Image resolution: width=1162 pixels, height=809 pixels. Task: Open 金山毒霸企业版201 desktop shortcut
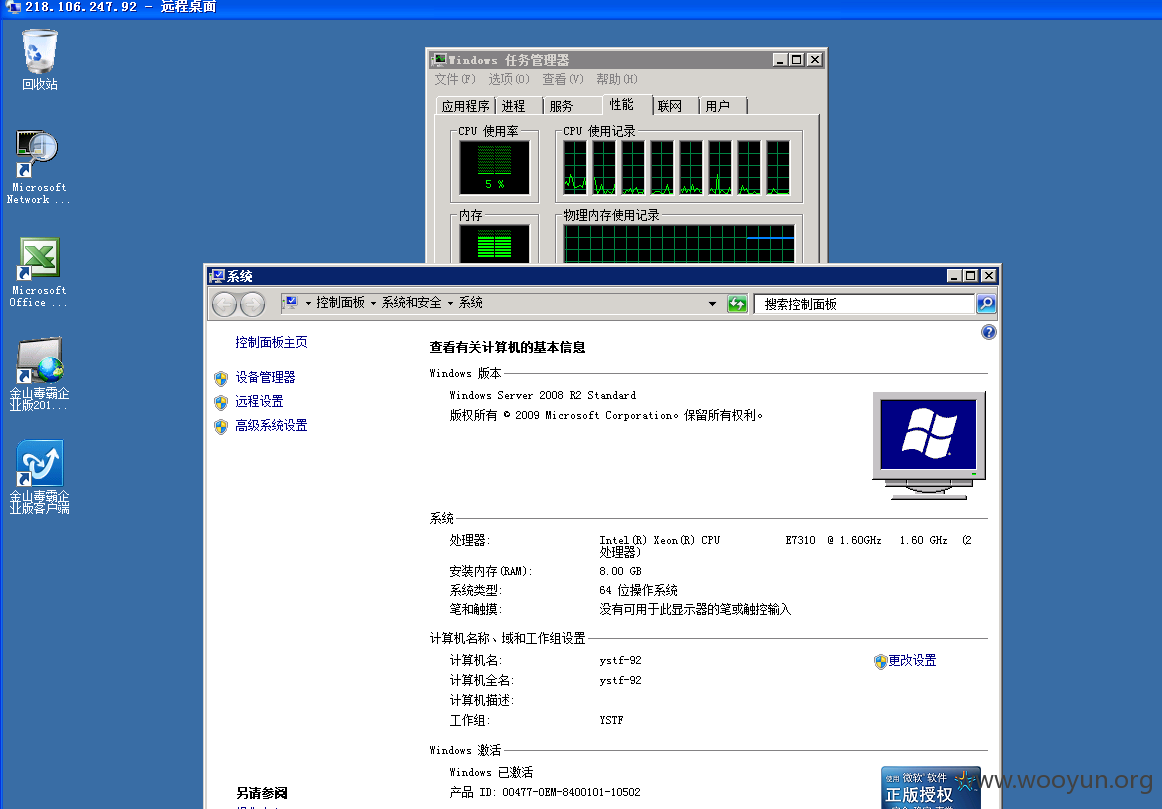coord(39,374)
